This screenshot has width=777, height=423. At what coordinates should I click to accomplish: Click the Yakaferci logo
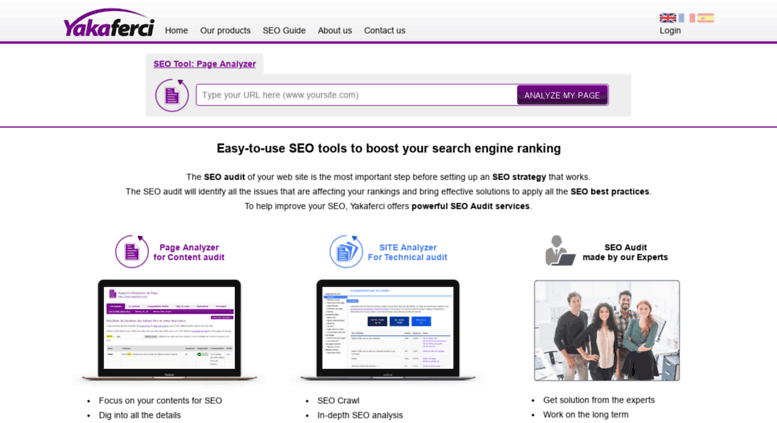pos(109,23)
